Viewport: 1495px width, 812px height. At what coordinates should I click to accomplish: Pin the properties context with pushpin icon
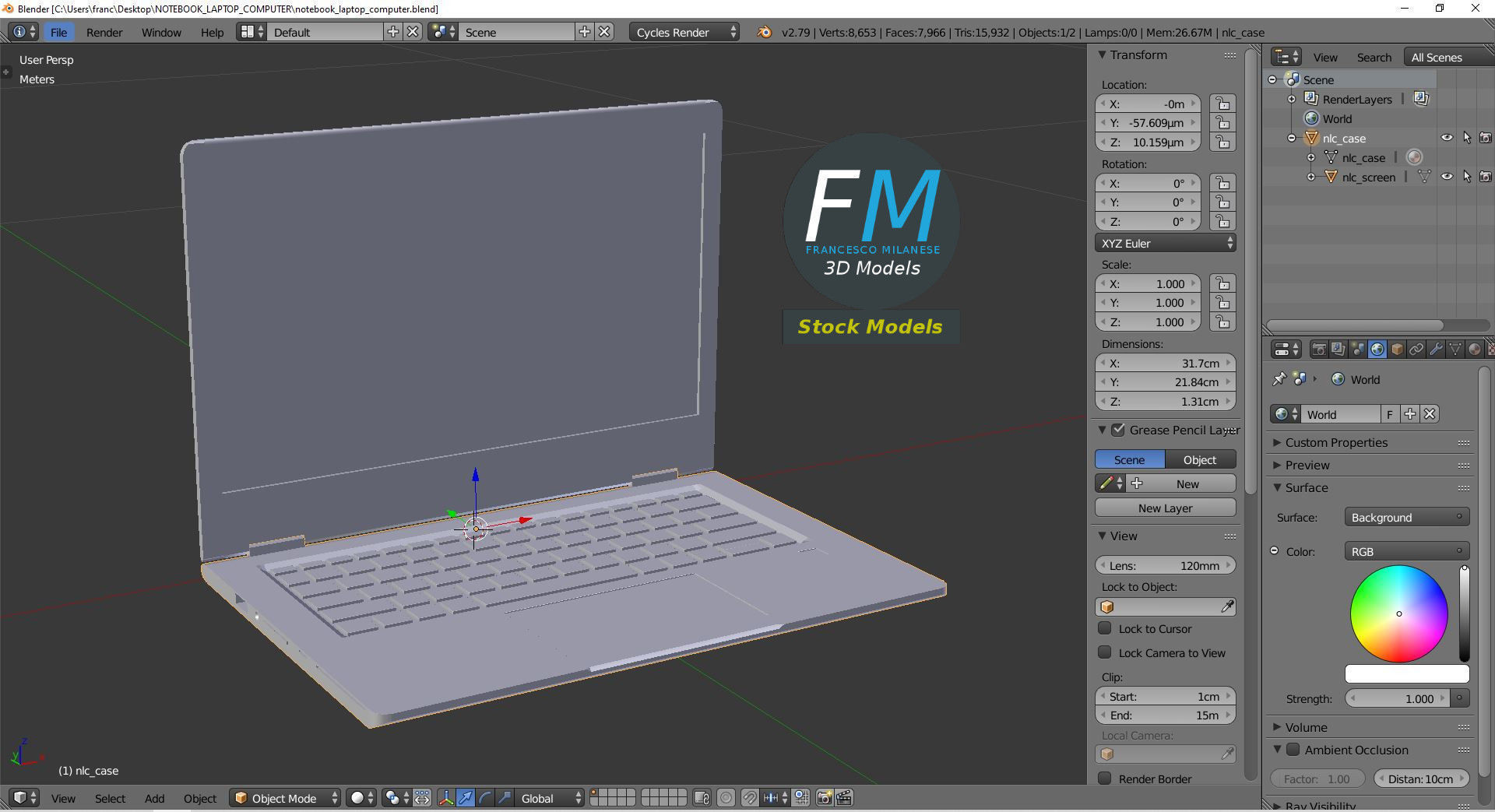click(x=1279, y=379)
